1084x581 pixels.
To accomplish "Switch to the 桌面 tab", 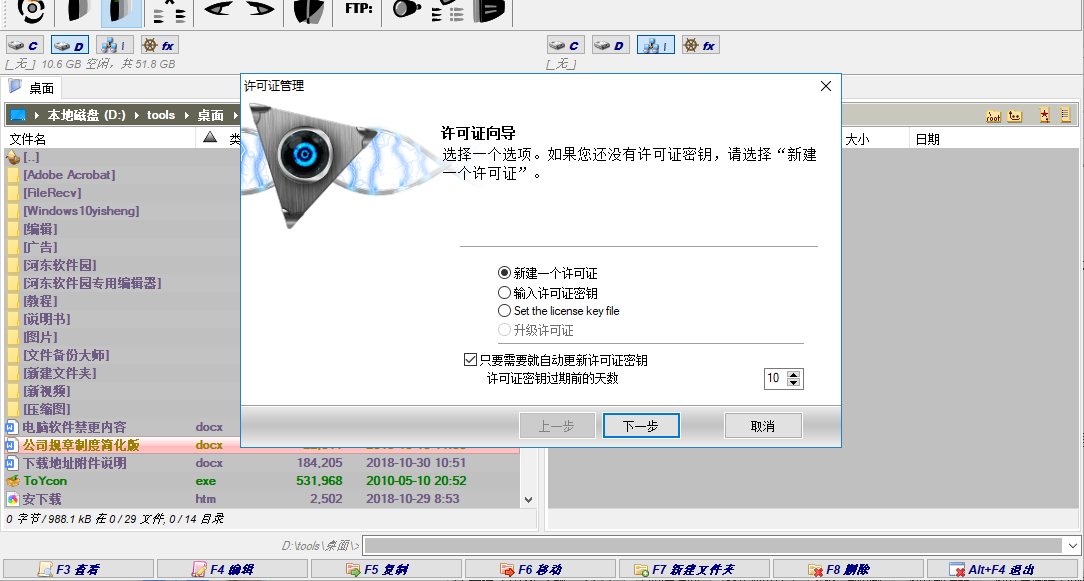I will (32, 88).
